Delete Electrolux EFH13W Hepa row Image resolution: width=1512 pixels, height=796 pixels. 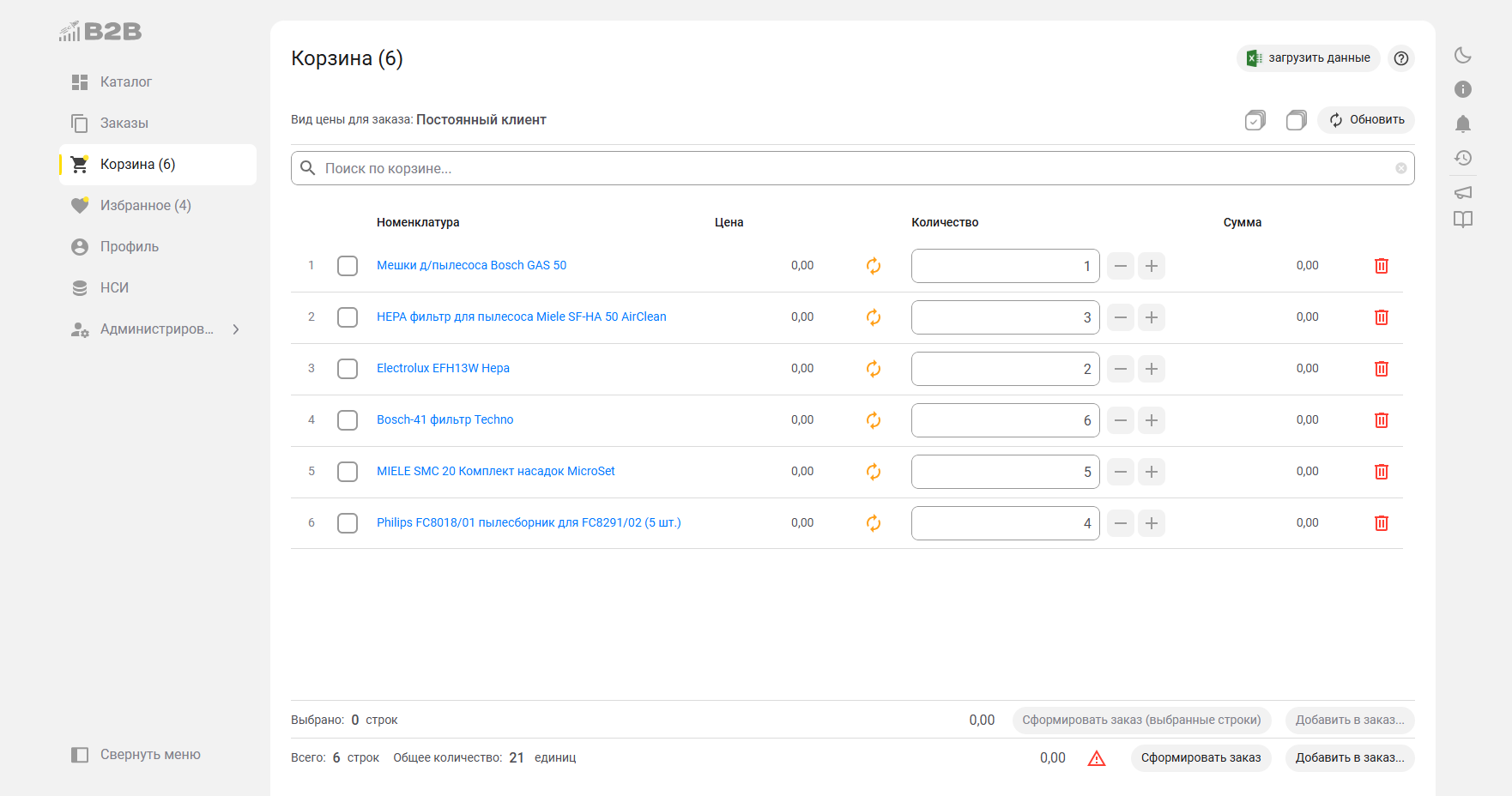click(x=1382, y=369)
